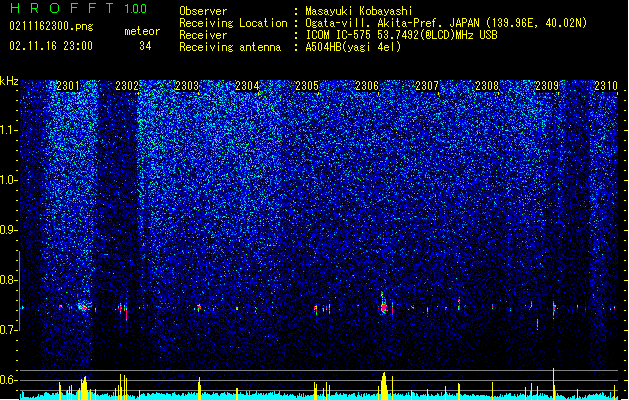This screenshot has height=400, width=629.
Task: Select the filename 0211162300.png
Action: (x=51, y=26)
